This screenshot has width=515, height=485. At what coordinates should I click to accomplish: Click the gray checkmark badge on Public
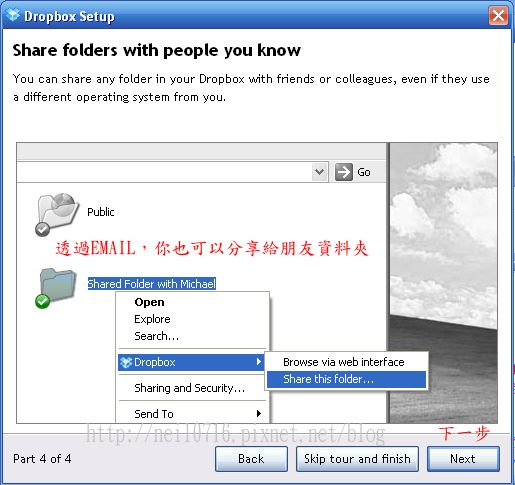42,229
